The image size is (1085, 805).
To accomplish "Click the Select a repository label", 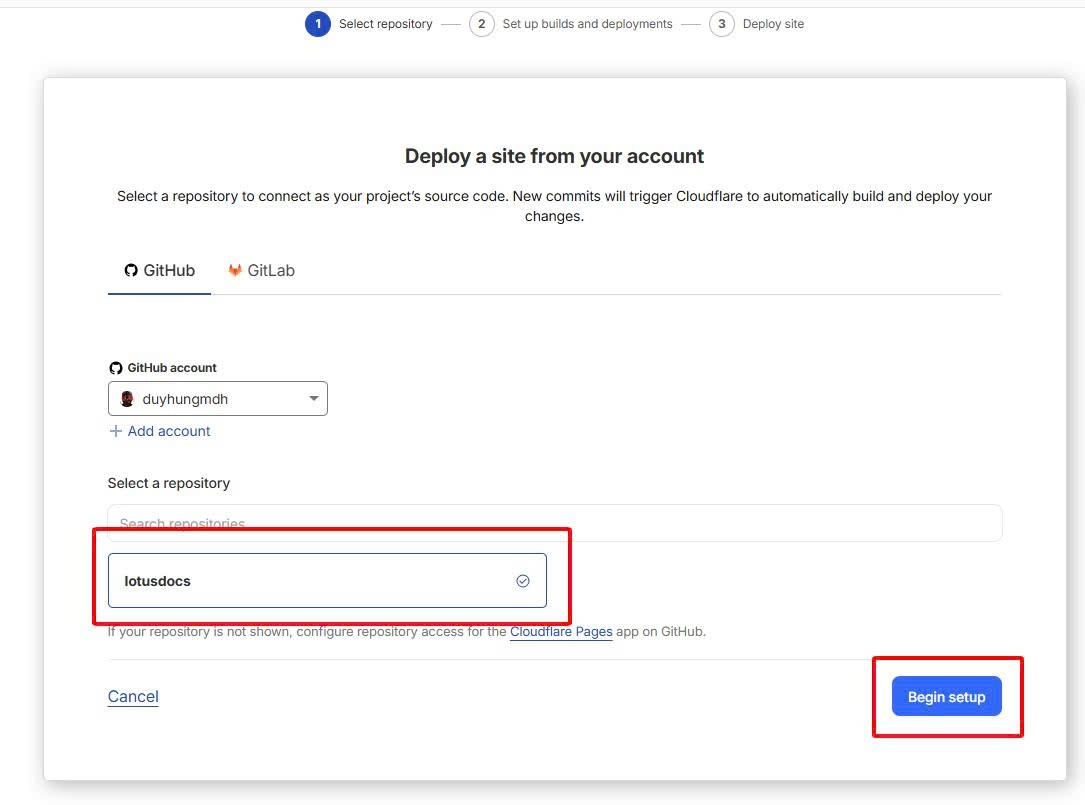I will pos(169,483).
